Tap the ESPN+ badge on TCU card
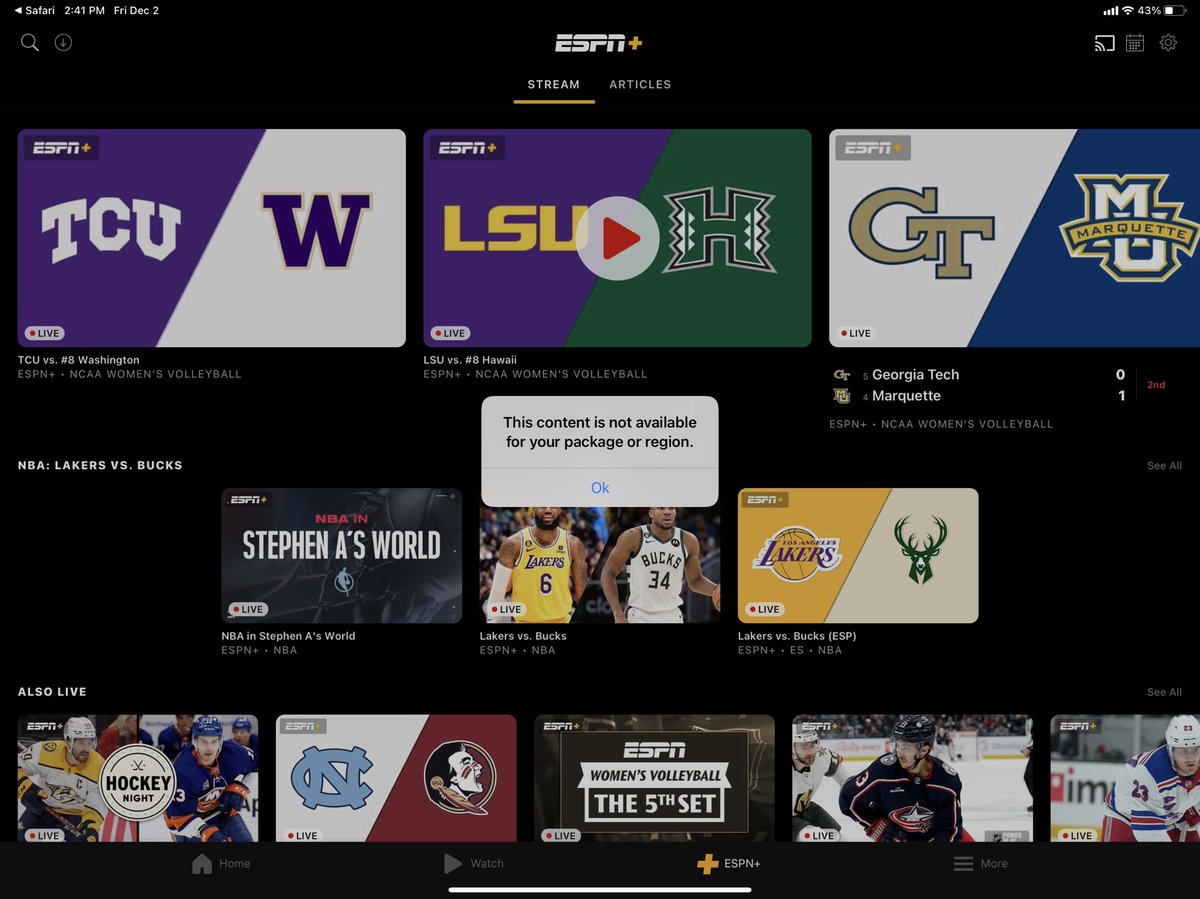The image size is (1200, 899). pyautogui.click(x=61, y=148)
